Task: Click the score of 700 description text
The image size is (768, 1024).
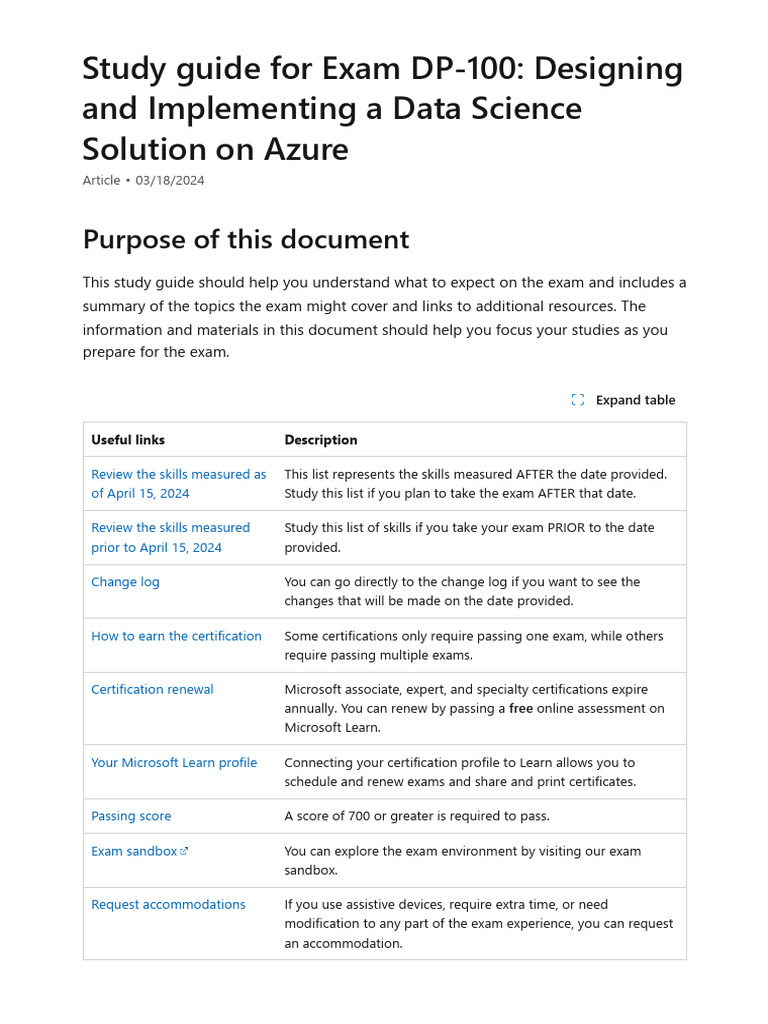Action: (416, 816)
